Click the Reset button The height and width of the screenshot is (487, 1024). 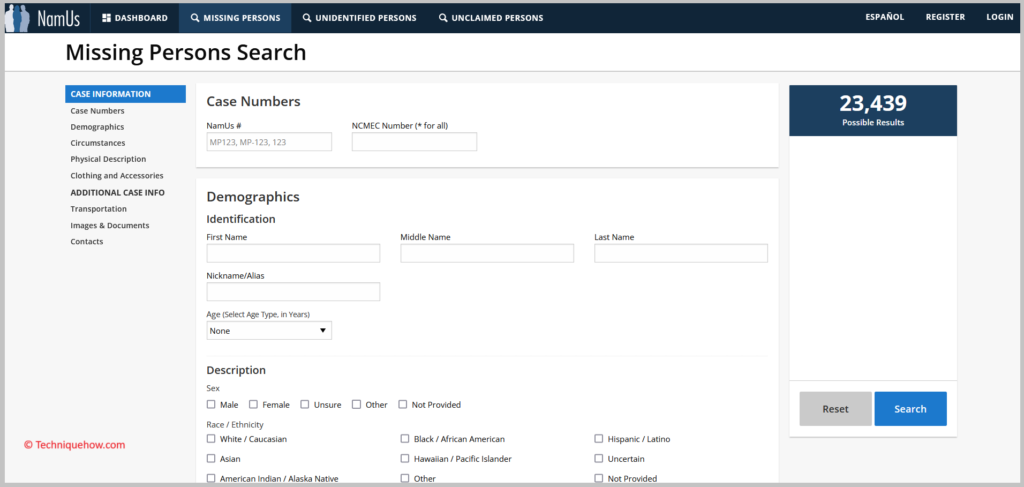[x=835, y=409]
